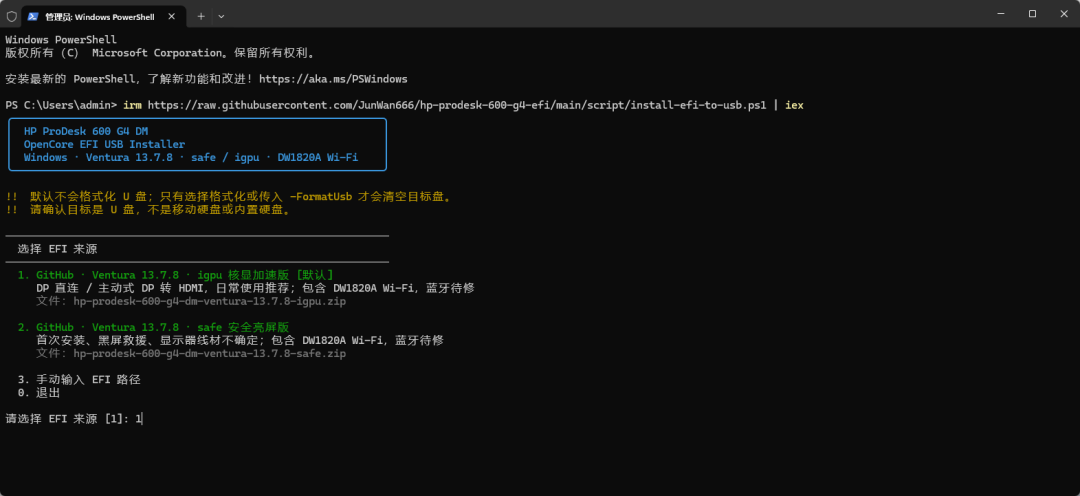This screenshot has height=496, width=1080.
Task: Click the 'Windows · Ventura 13.7.8 · safe / igpu' line
Action: (x=191, y=158)
